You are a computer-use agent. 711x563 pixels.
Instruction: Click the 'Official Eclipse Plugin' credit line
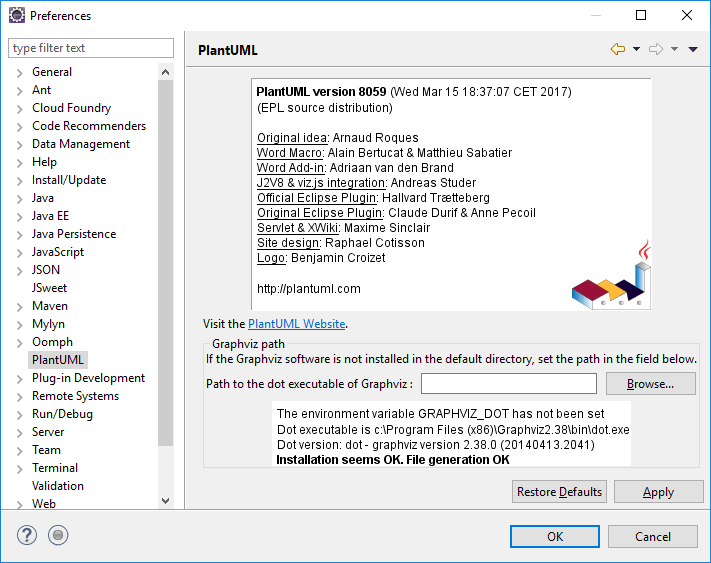point(373,198)
